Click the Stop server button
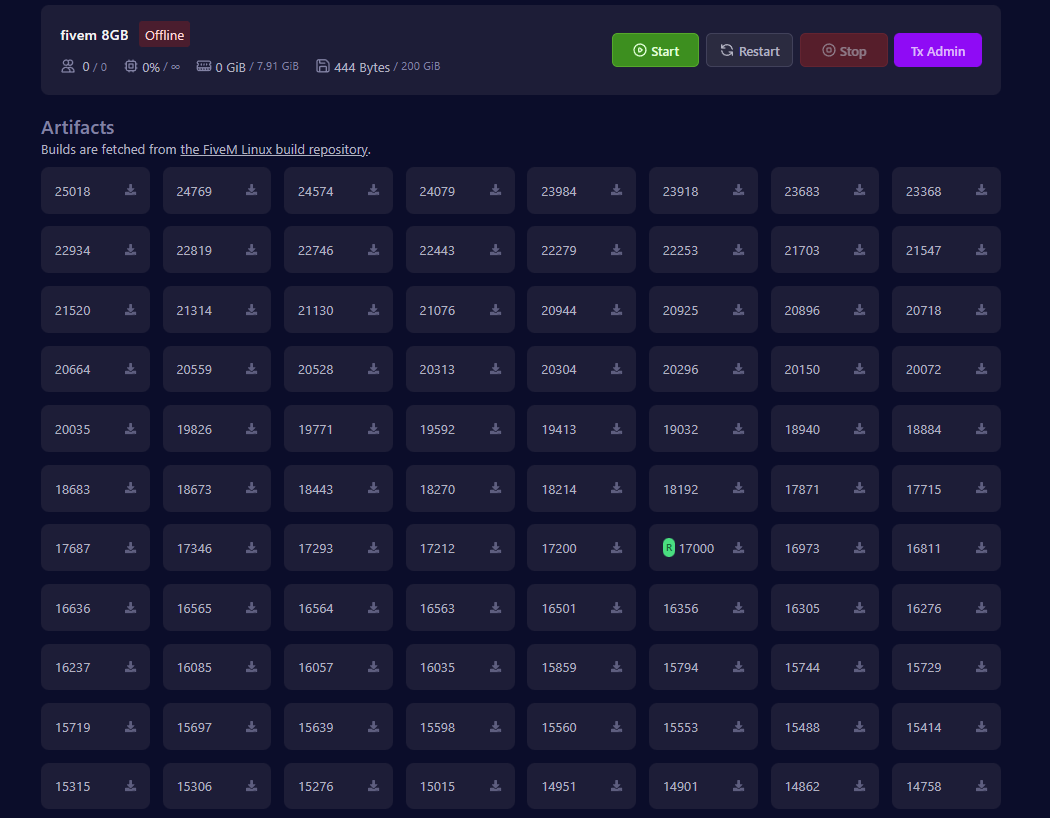 click(843, 51)
